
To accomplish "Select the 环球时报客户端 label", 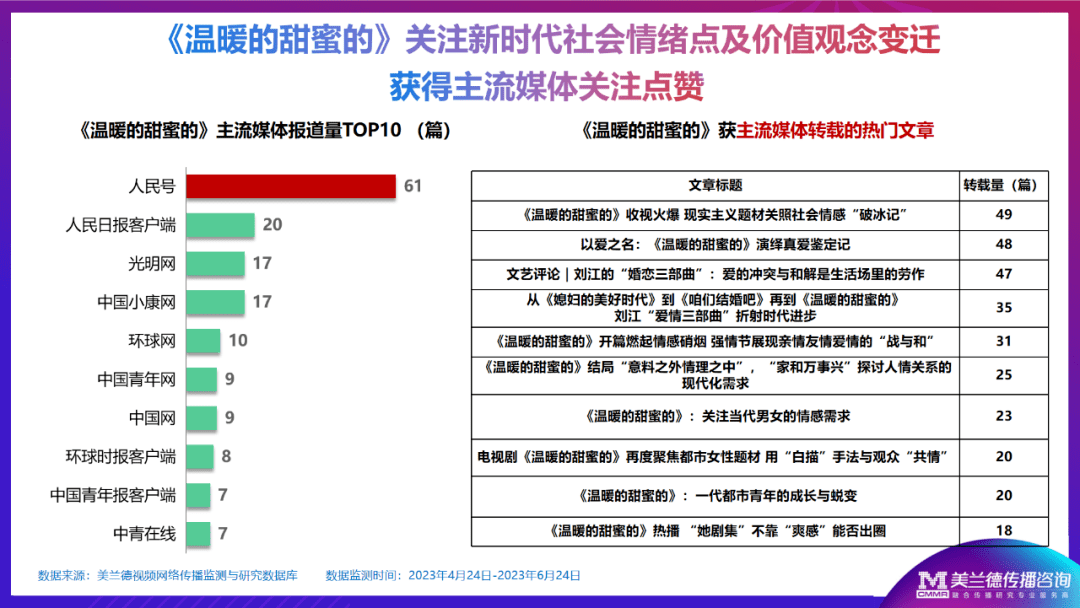I will click(x=121, y=456).
